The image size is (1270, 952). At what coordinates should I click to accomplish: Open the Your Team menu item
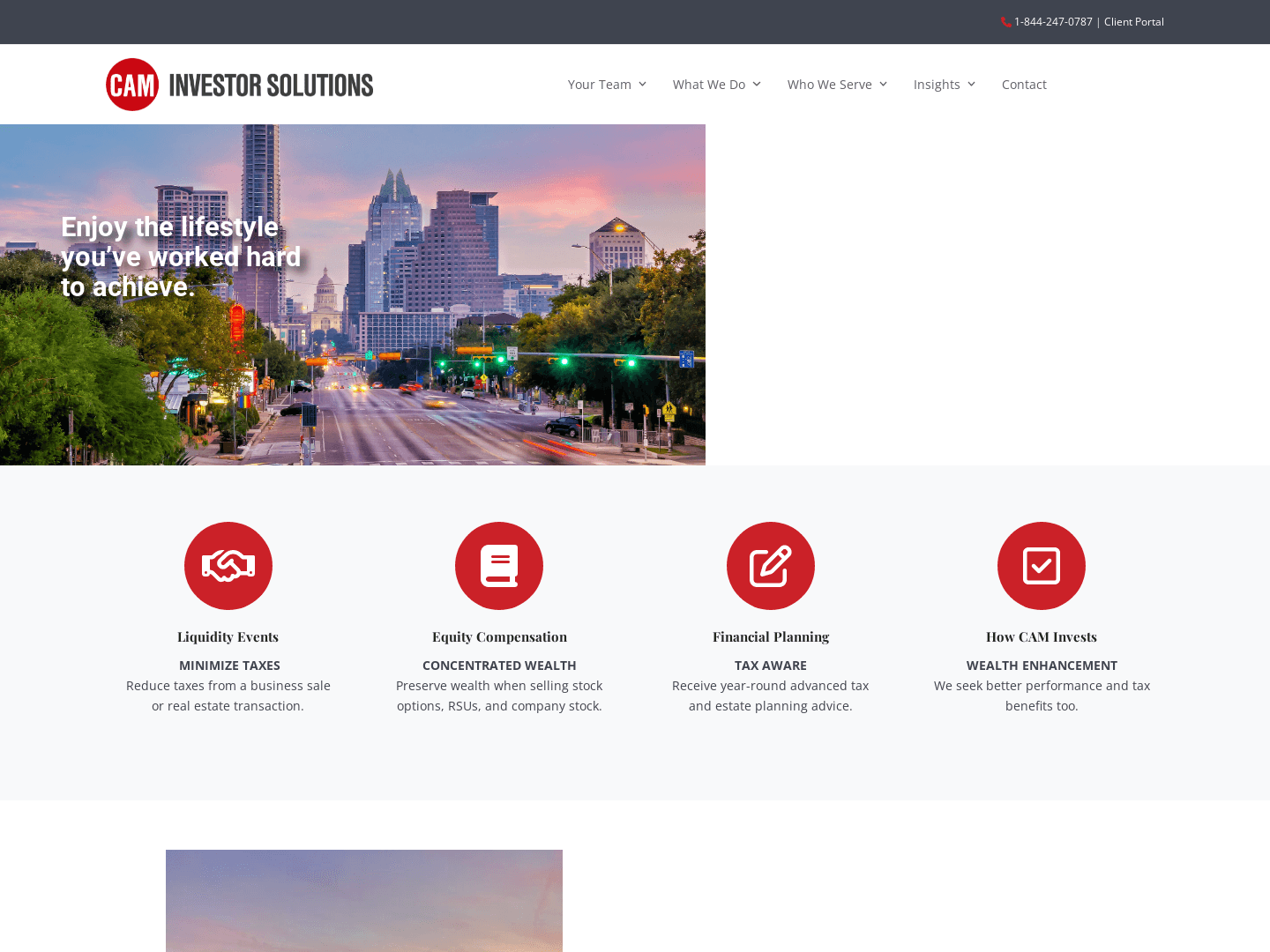point(599,85)
